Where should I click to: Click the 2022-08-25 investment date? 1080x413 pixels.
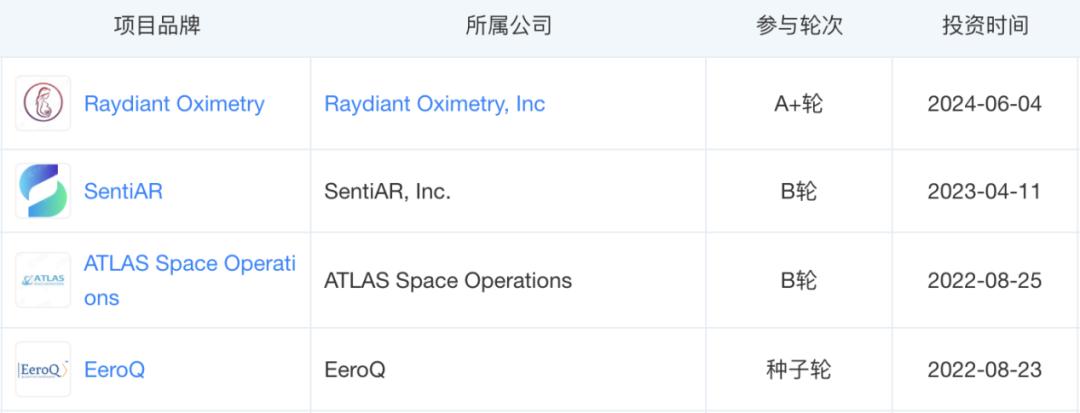click(984, 281)
